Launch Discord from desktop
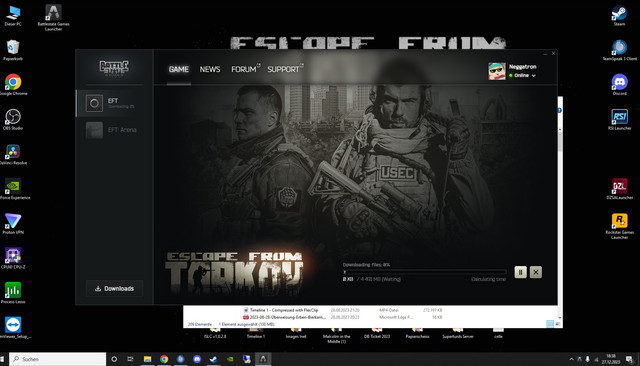 point(619,85)
